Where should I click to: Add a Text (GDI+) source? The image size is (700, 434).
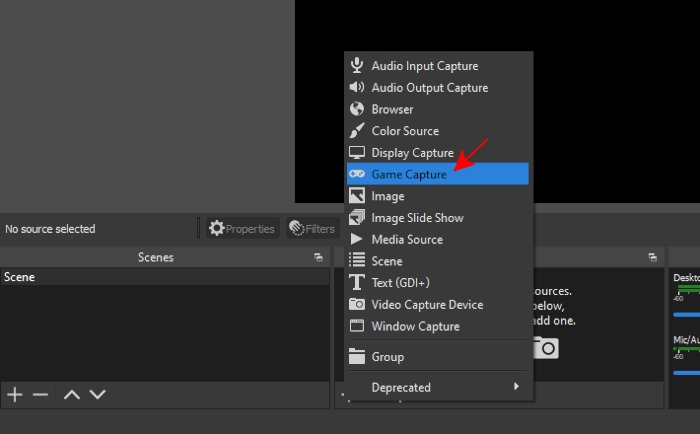438,283
